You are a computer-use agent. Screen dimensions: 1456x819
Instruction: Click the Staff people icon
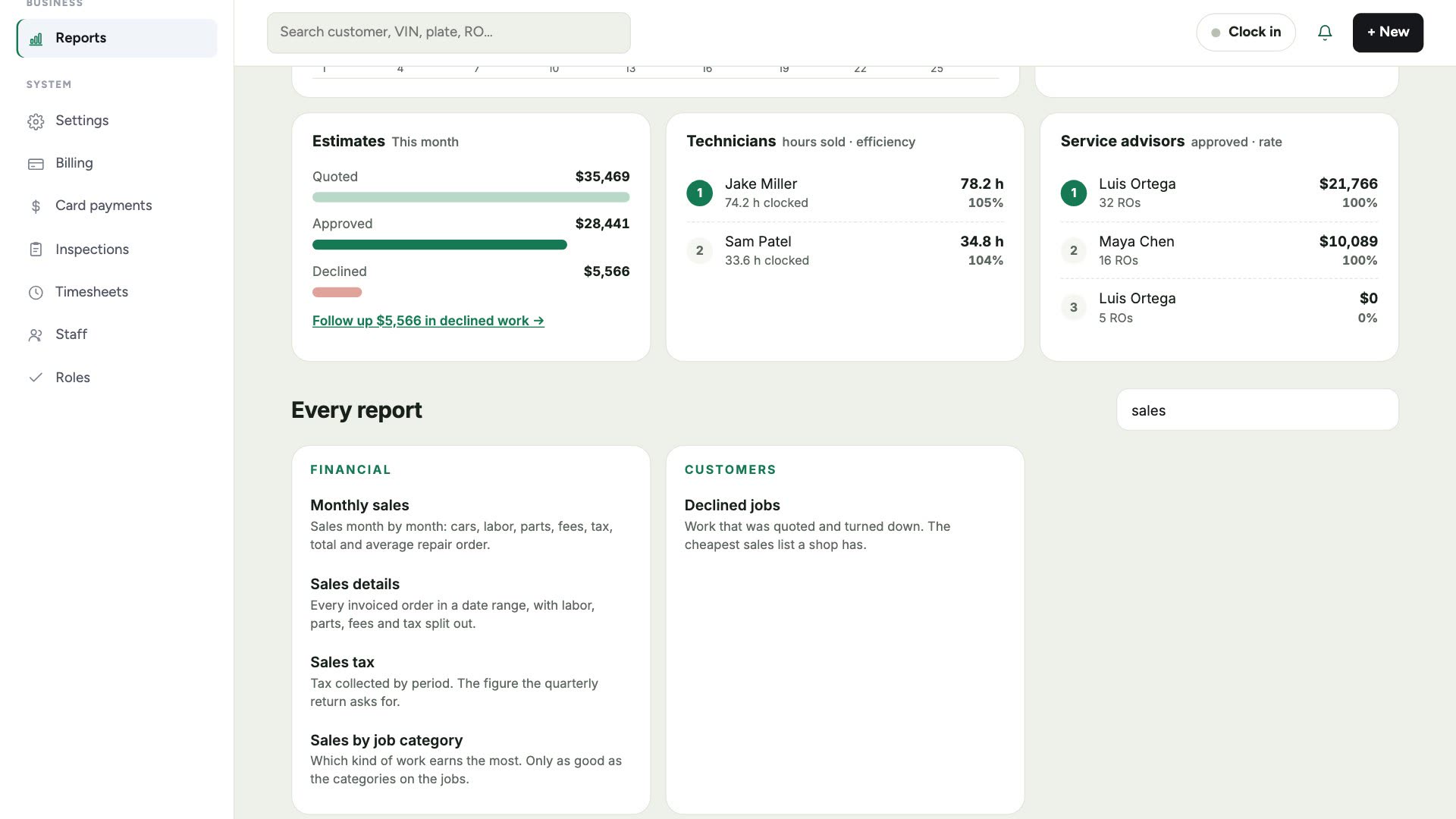click(36, 335)
